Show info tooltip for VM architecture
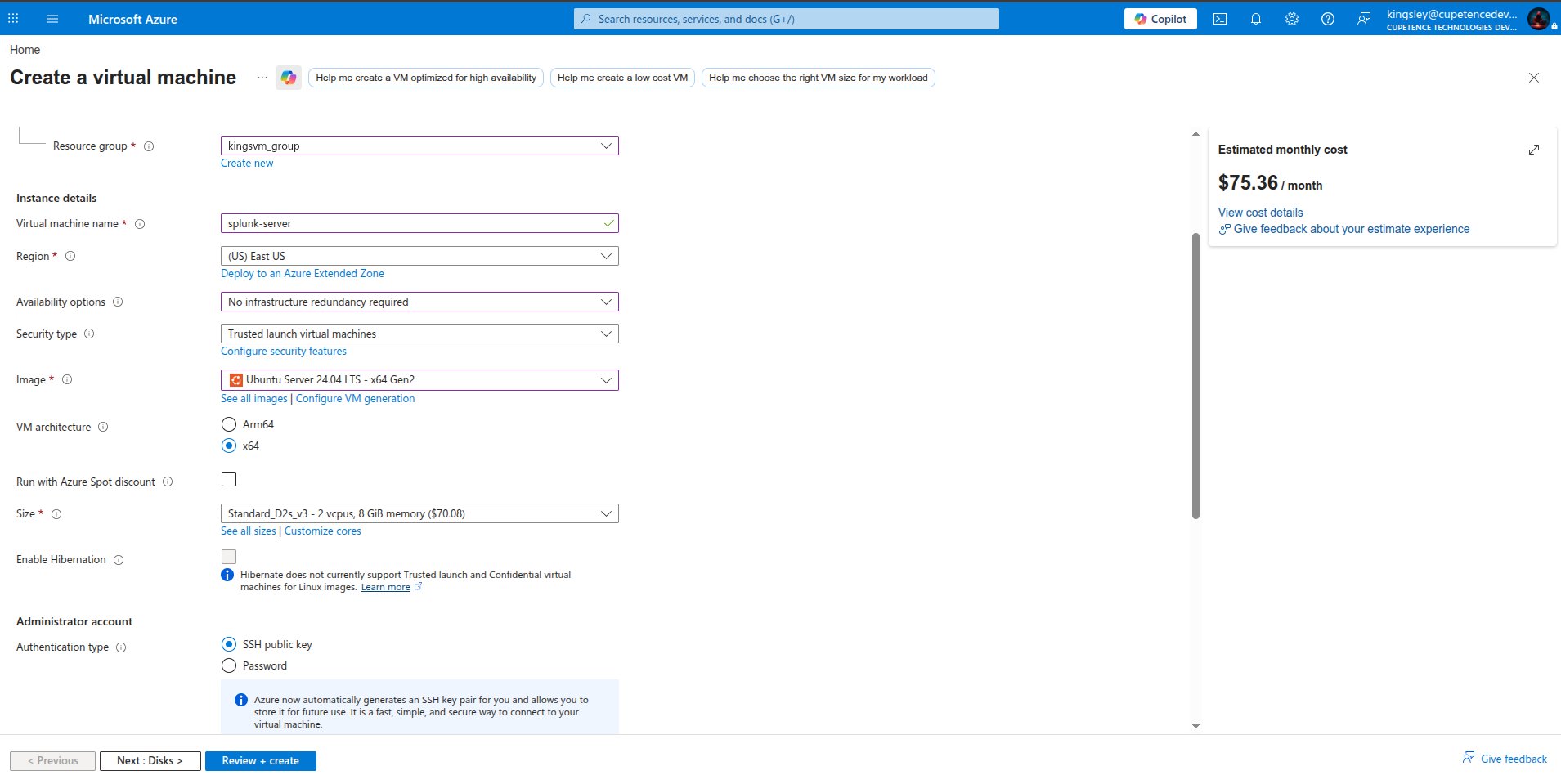This screenshot has height=784, width=1561. (103, 427)
